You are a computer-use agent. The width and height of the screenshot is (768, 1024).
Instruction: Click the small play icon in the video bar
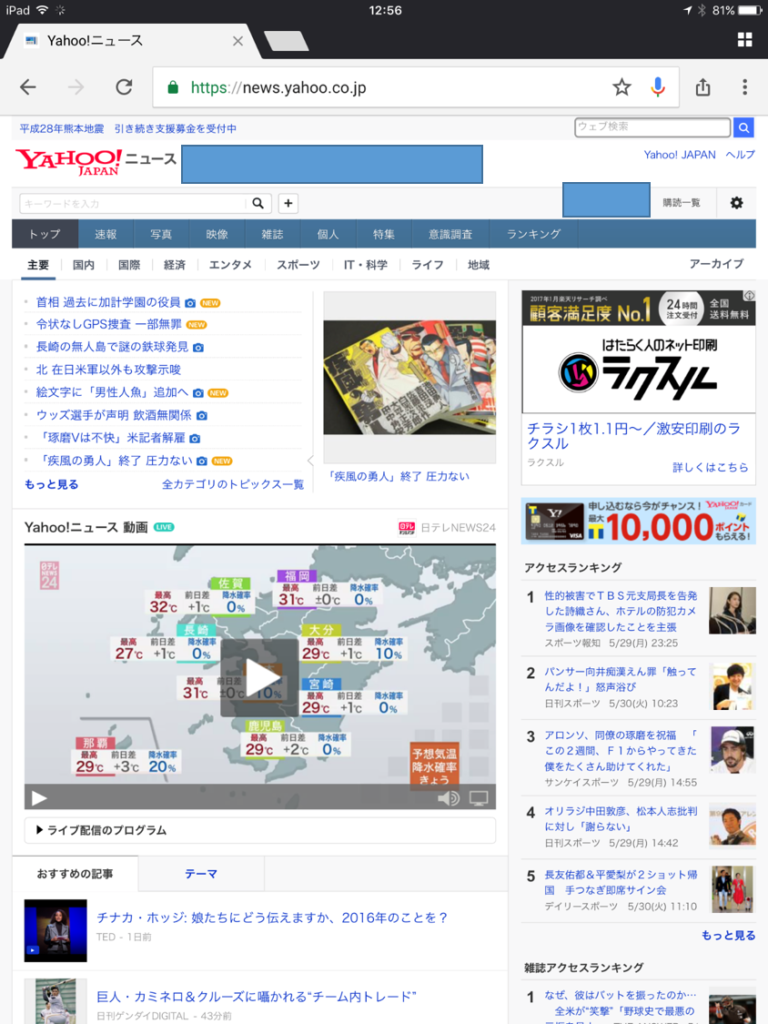click(39, 798)
